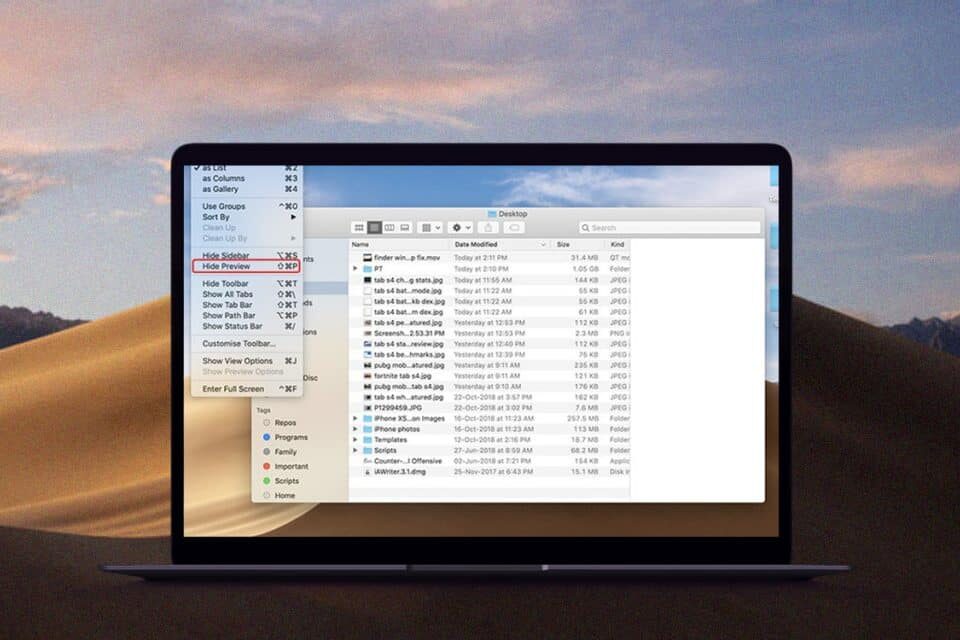Choose 'as Gallery' view option
The width and height of the screenshot is (960, 640).
tap(220, 189)
